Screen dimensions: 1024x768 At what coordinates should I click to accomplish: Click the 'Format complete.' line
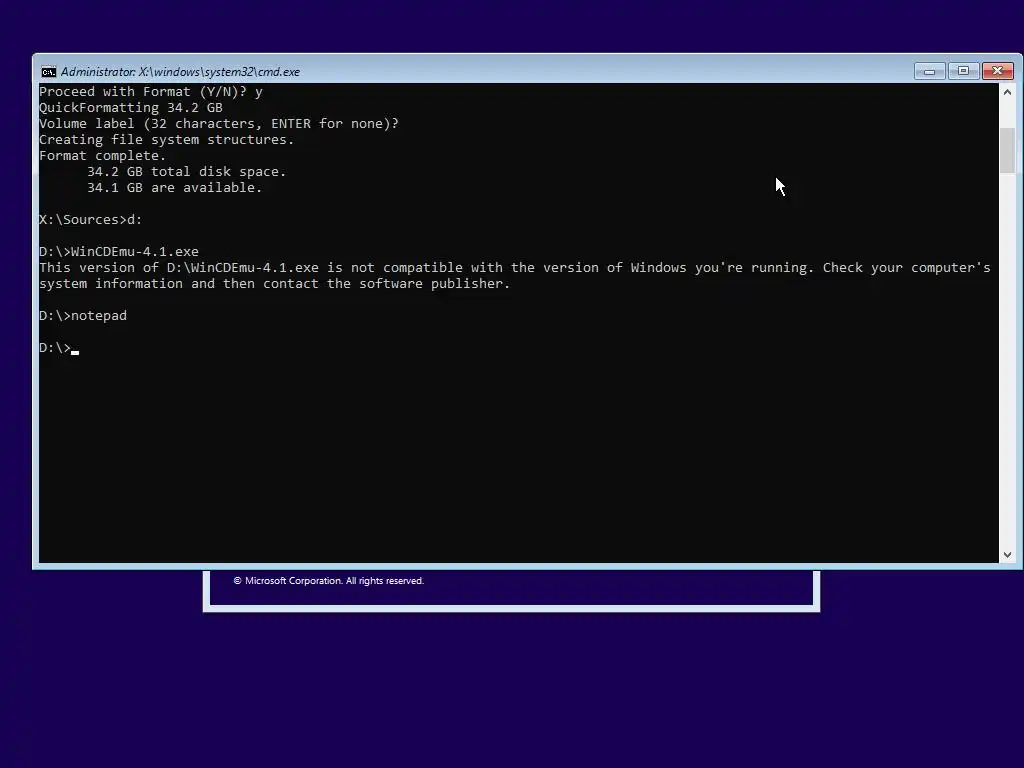[x=103, y=155]
